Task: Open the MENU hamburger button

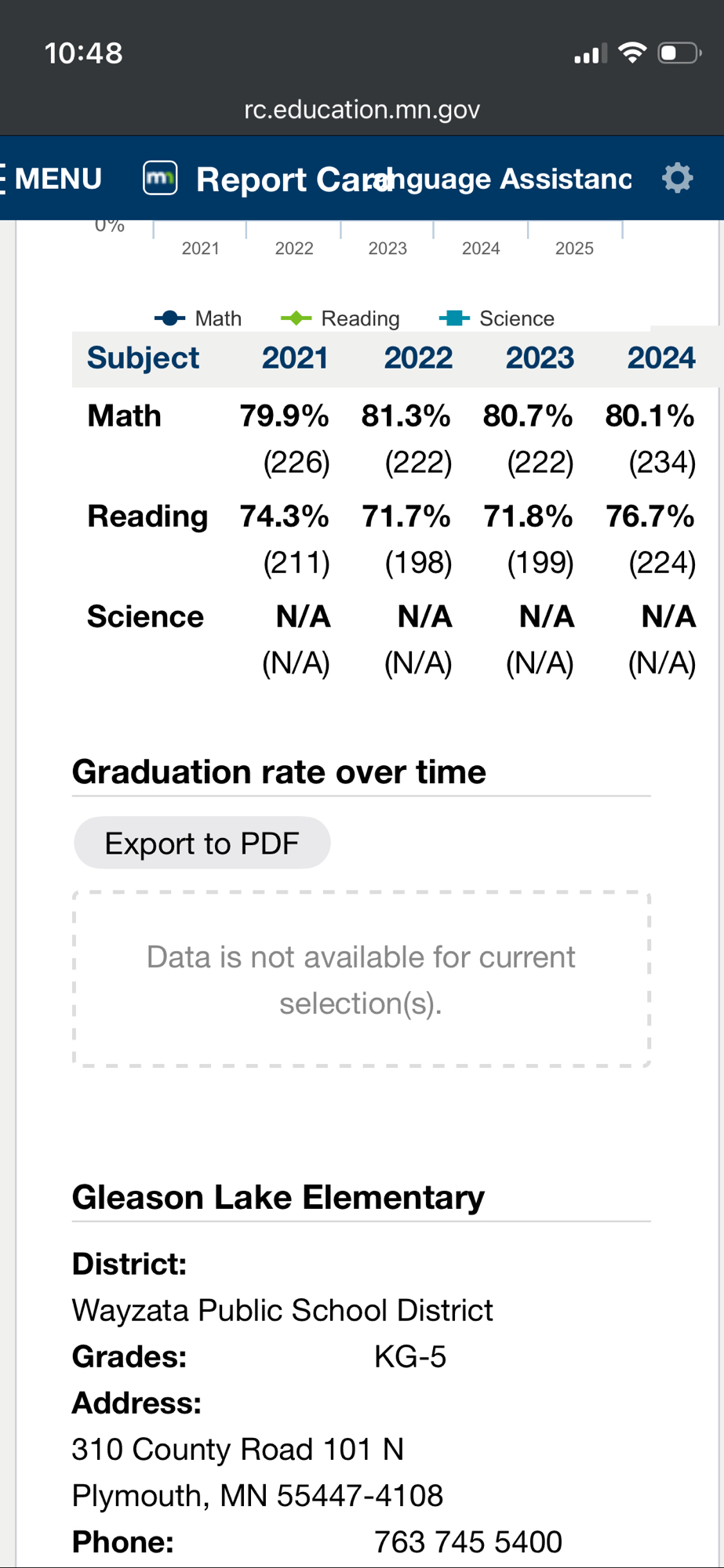Action: coord(52,179)
